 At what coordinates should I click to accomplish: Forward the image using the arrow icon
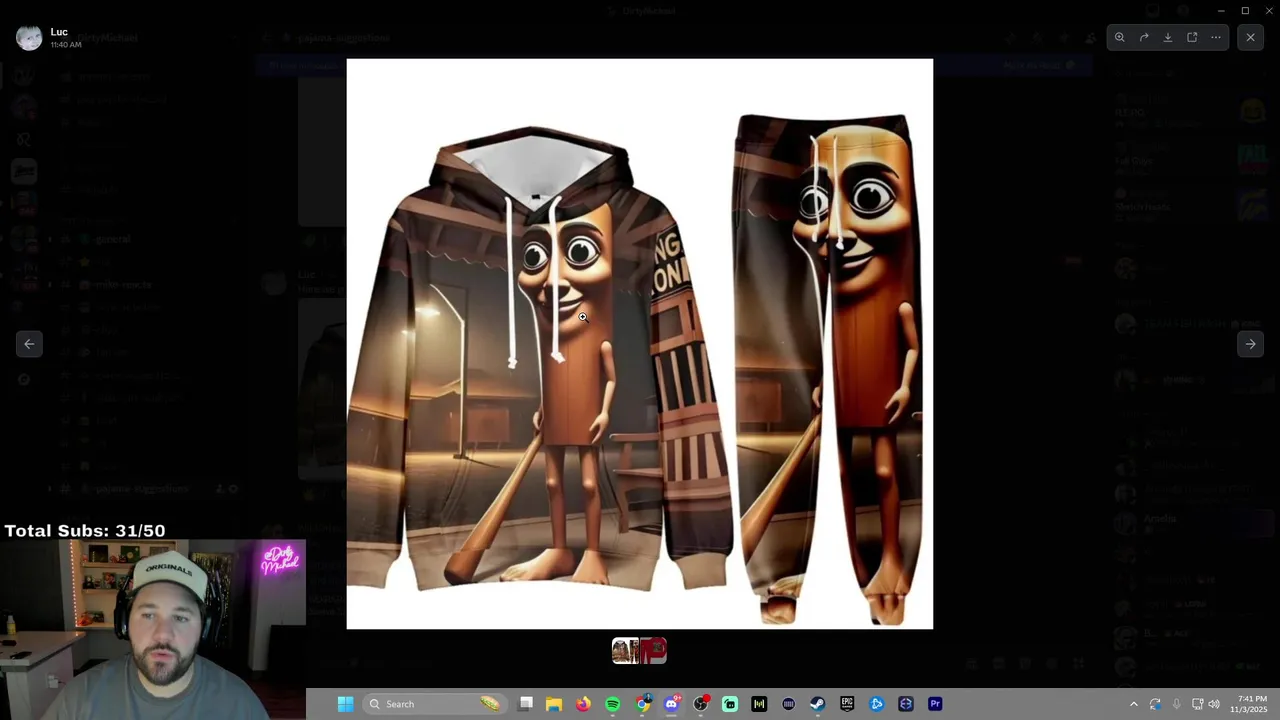click(x=1144, y=37)
